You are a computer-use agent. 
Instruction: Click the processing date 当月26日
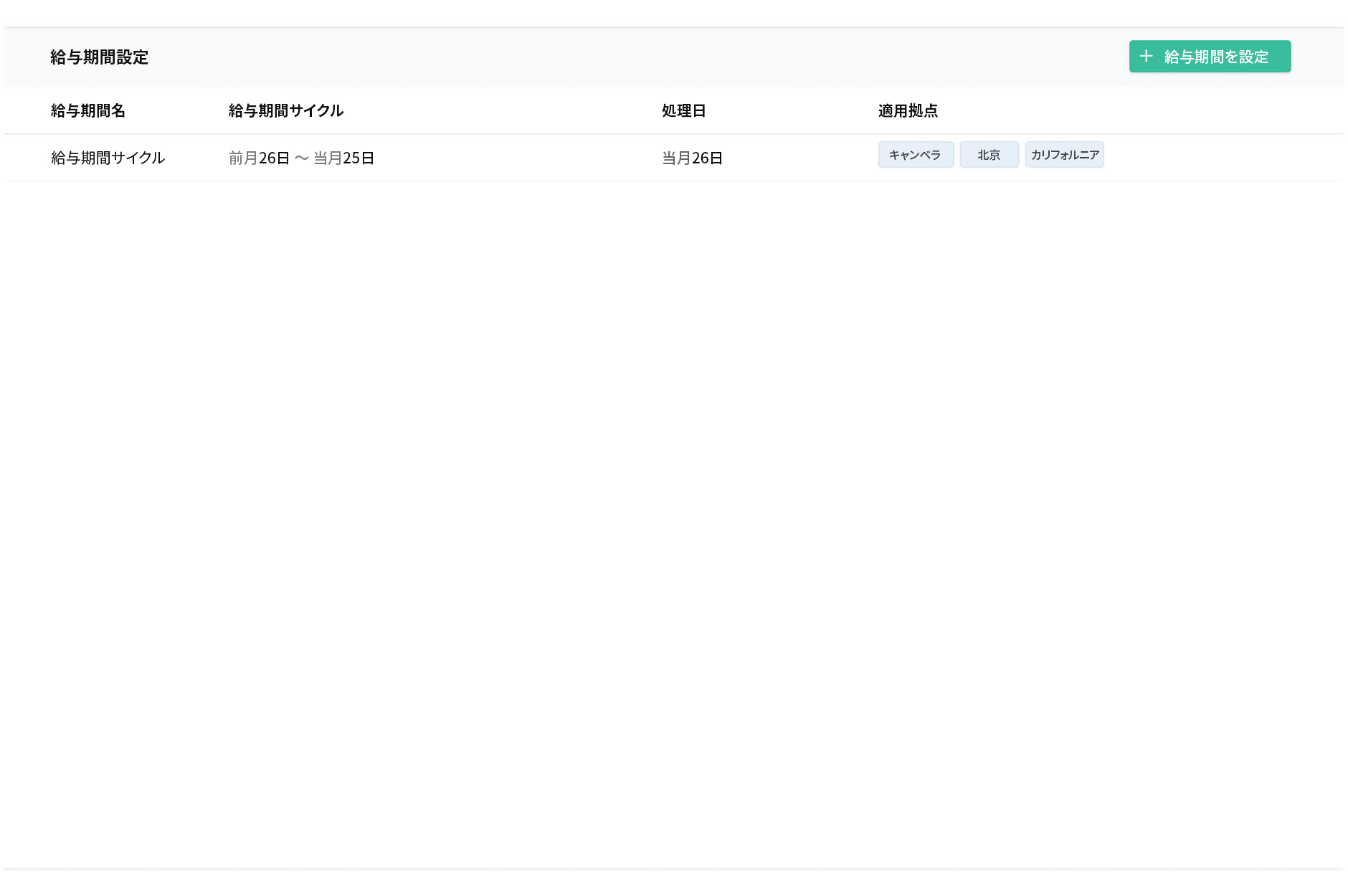pos(690,158)
